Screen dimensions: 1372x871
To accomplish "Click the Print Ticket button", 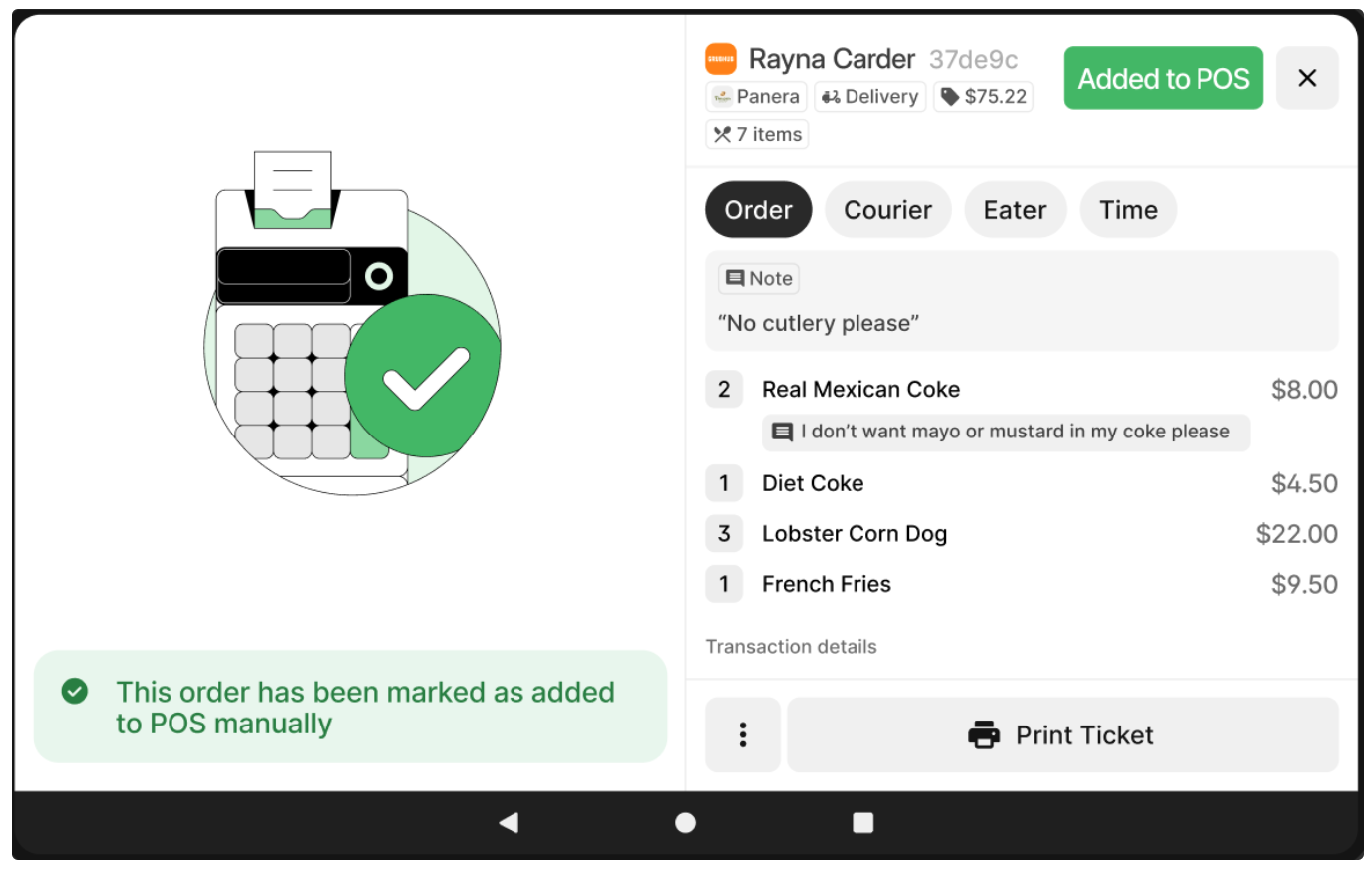I will (1063, 735).
